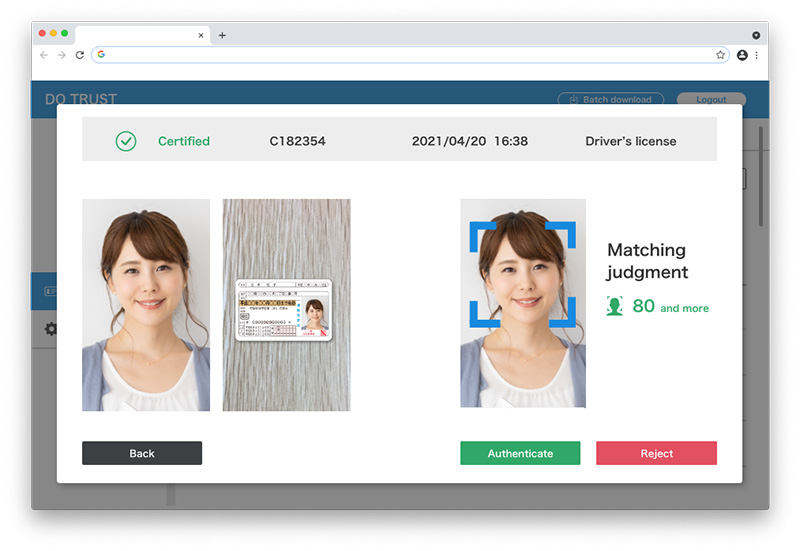Close the current browser tab

click(x=201, y=35)
